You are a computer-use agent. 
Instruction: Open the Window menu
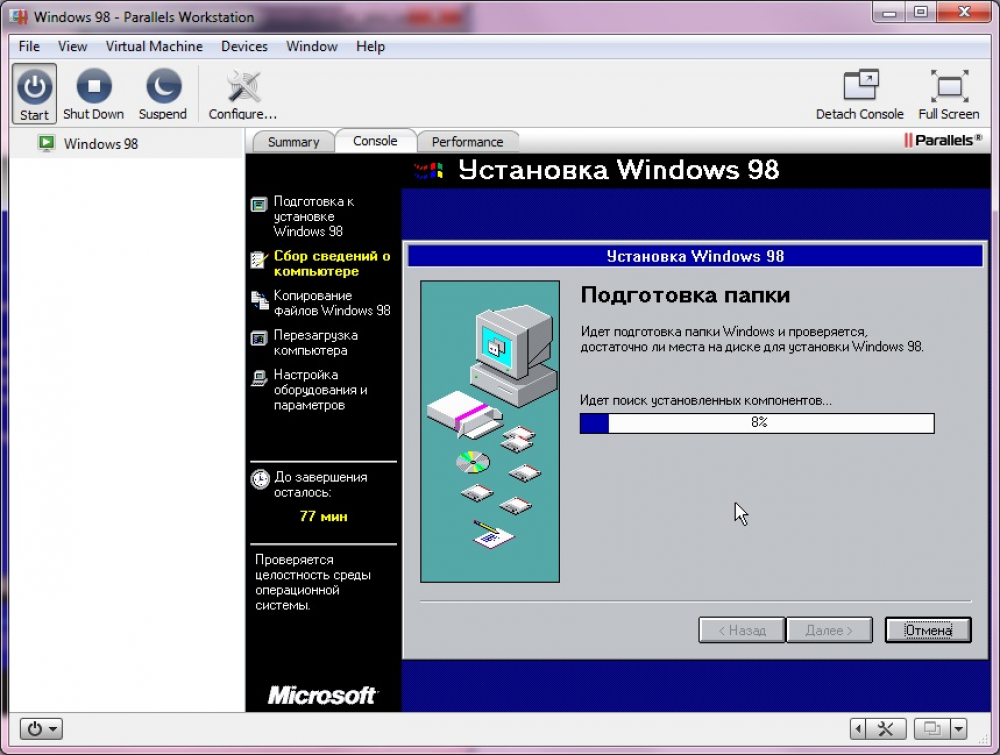[x=311, y=47]
